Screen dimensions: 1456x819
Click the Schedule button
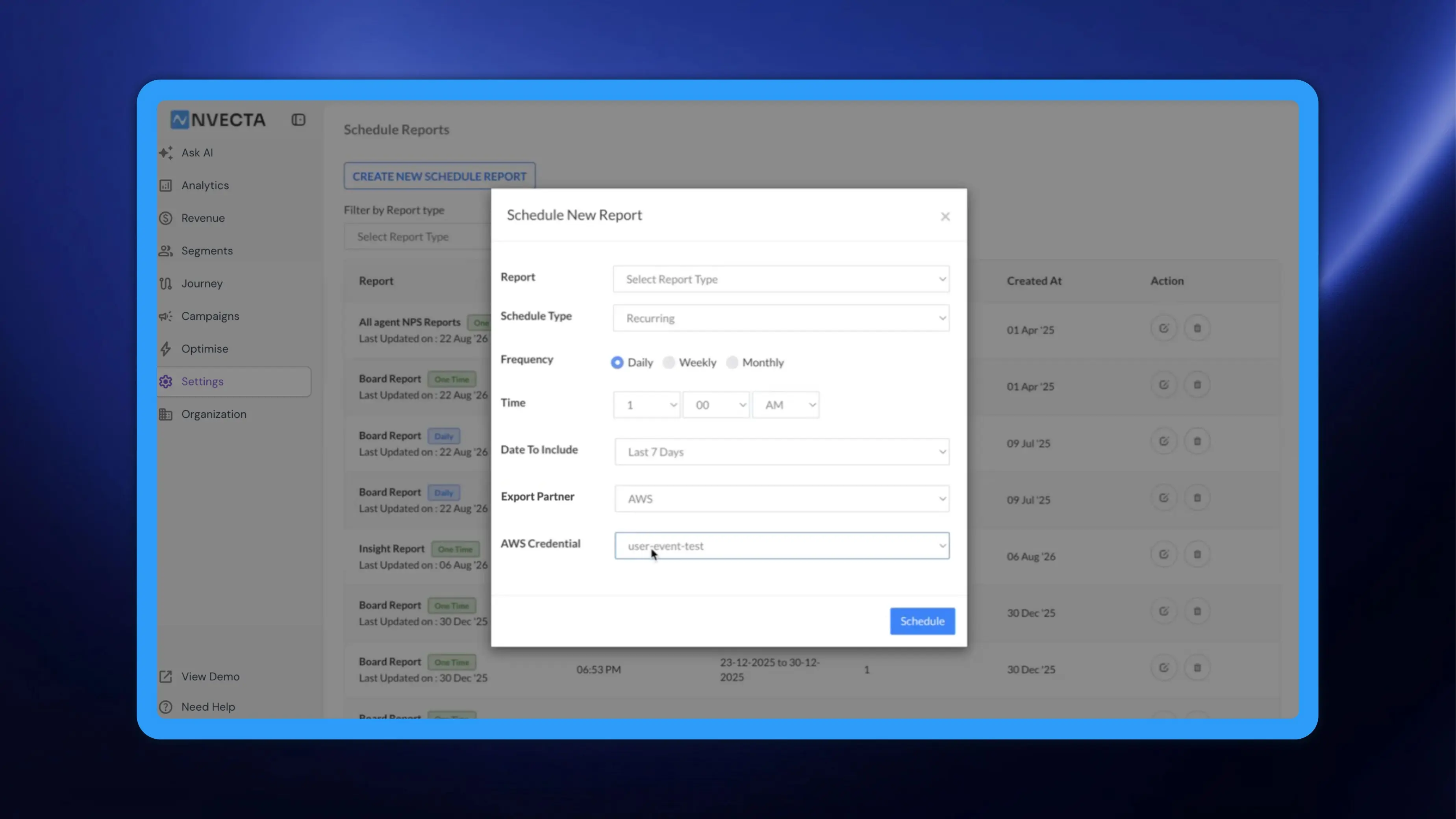(923, 621)
